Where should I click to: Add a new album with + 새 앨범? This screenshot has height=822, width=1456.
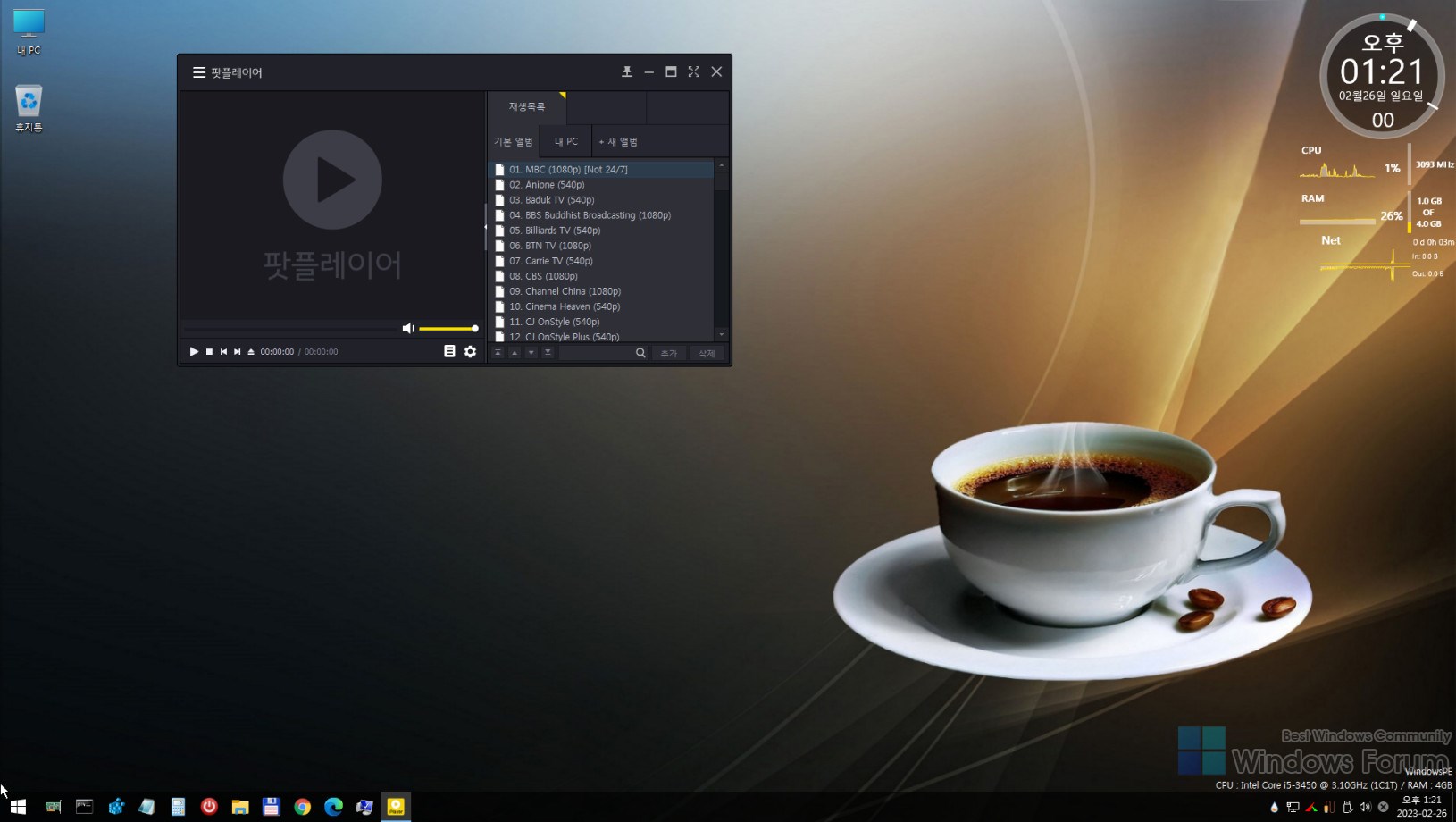618,142
